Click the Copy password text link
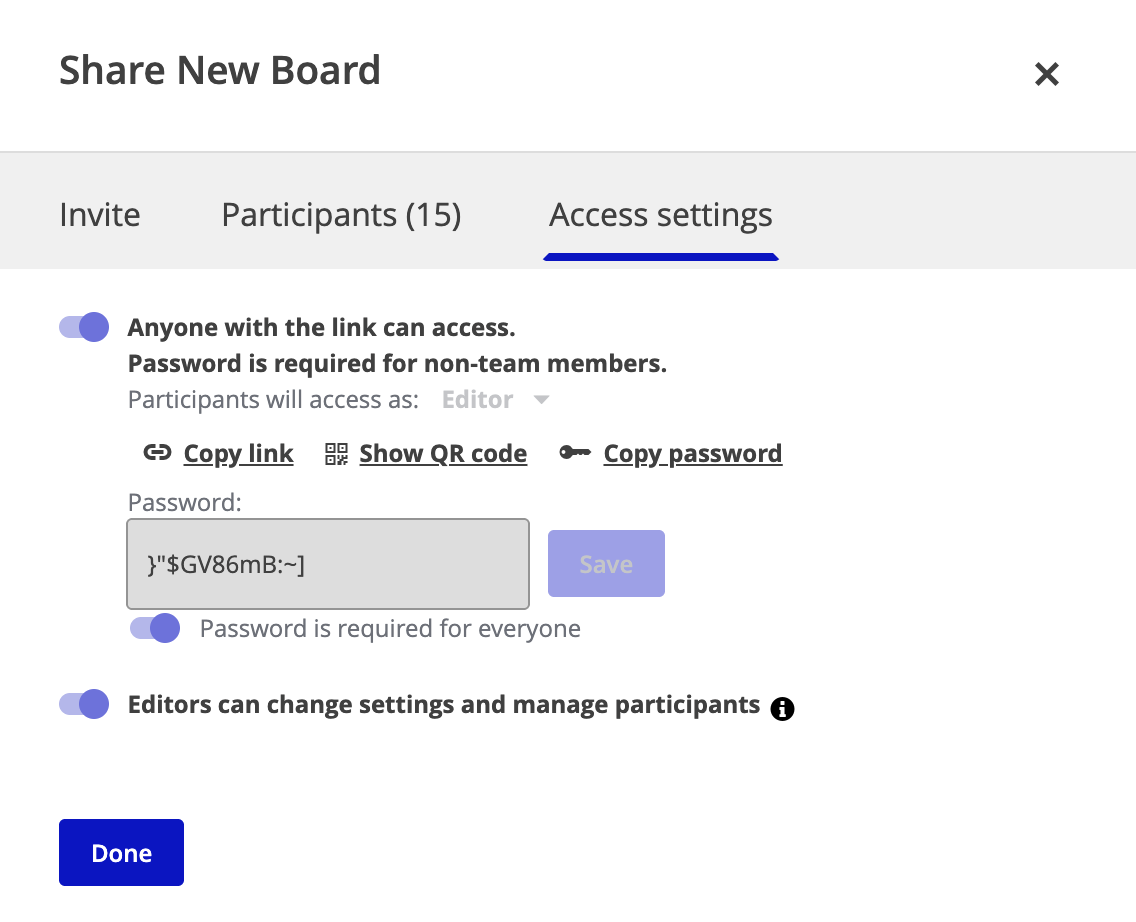 692,454
